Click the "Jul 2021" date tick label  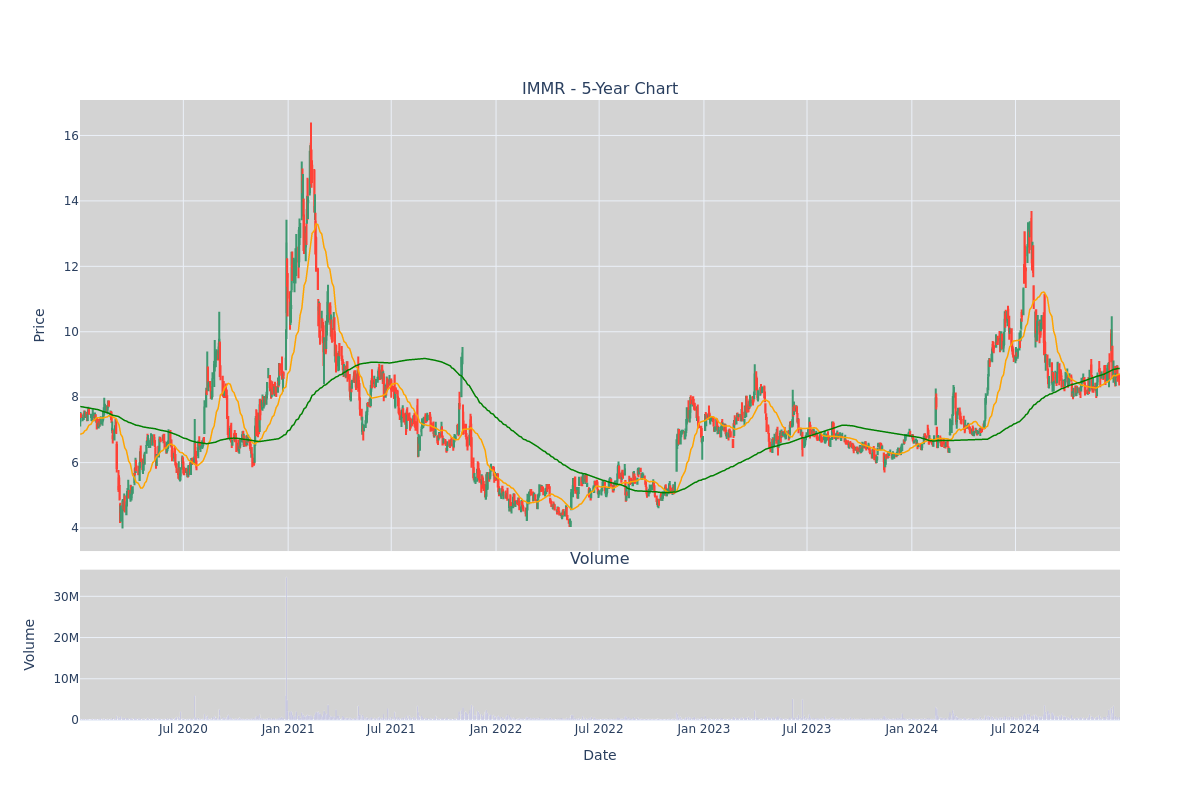click(x=391, y=729)
